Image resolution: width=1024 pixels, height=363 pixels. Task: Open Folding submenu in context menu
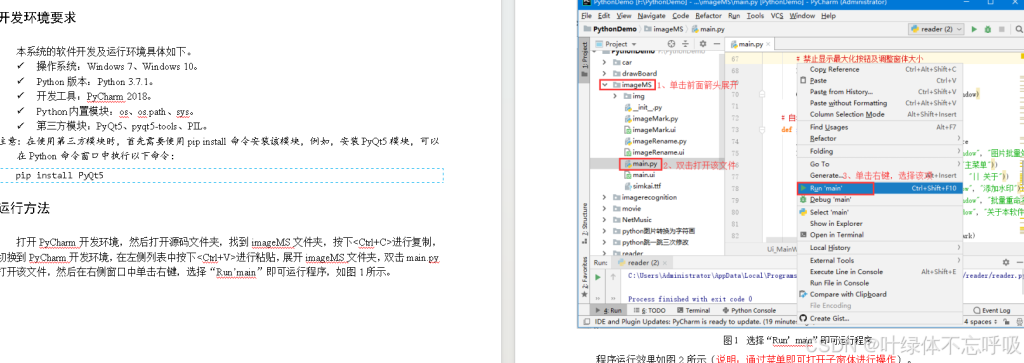click(881, 151)
